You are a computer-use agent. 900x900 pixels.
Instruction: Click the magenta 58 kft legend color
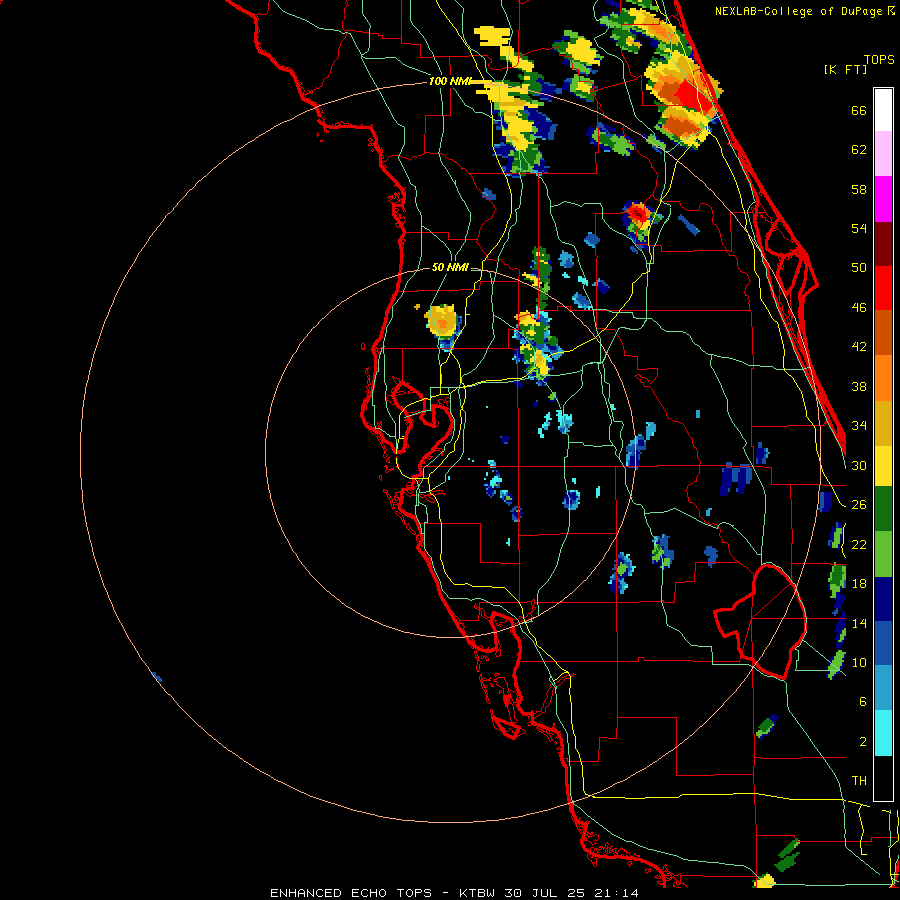[883, 199]
